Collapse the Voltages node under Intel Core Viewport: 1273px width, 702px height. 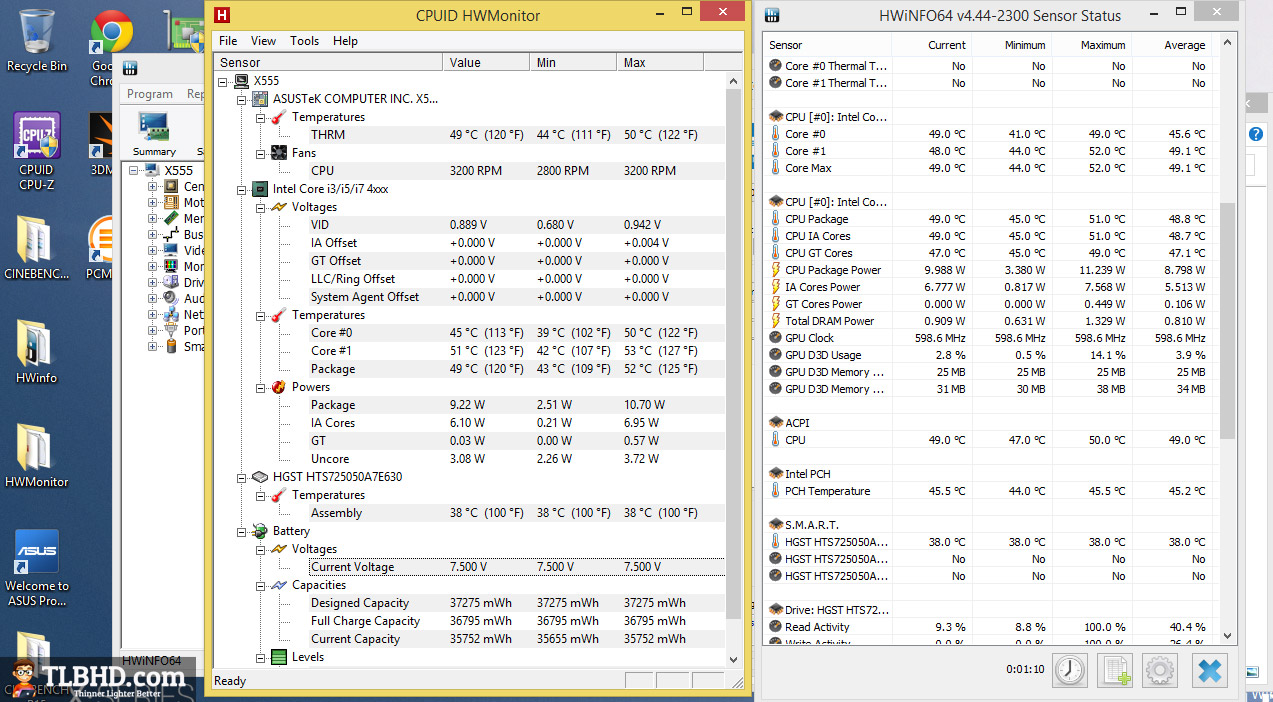click(x=259, y=207)
